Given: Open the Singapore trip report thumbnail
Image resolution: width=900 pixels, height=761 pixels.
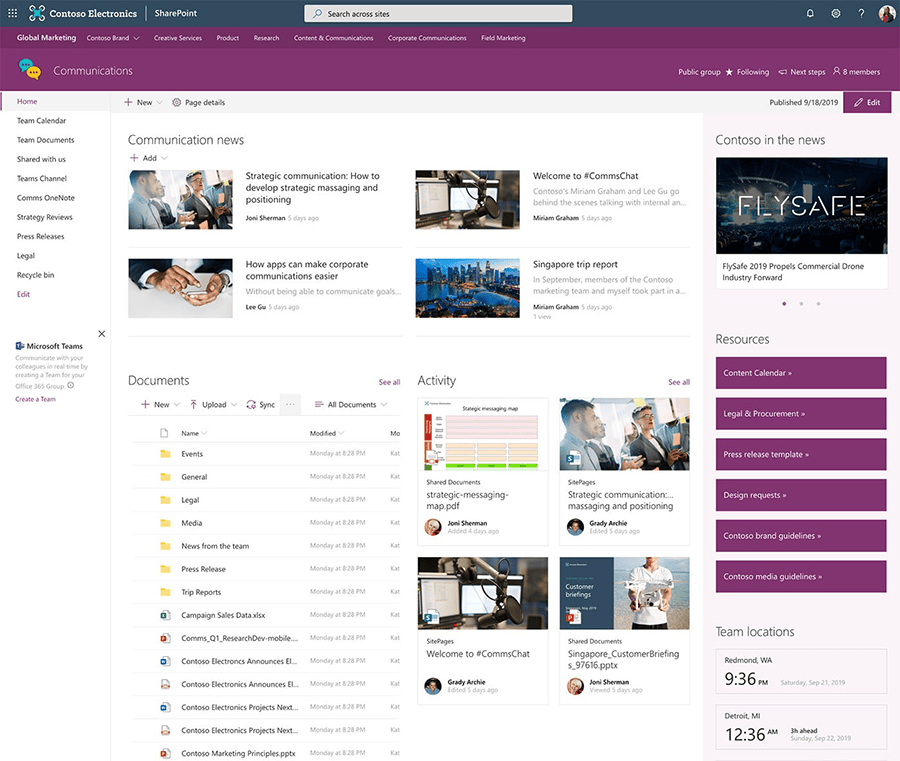Looking at the screenshot, I should [467, 288].
